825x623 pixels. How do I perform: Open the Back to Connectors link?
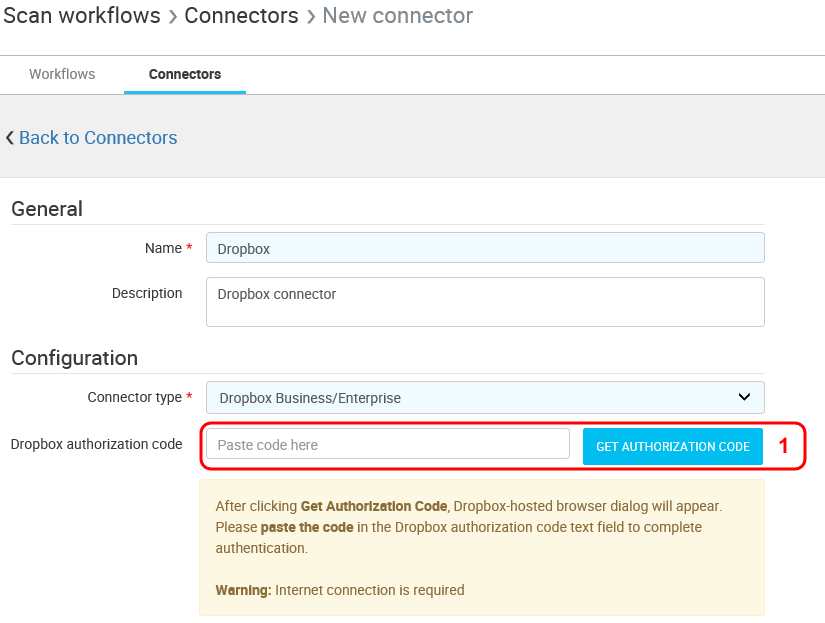[x=98, y=138]
